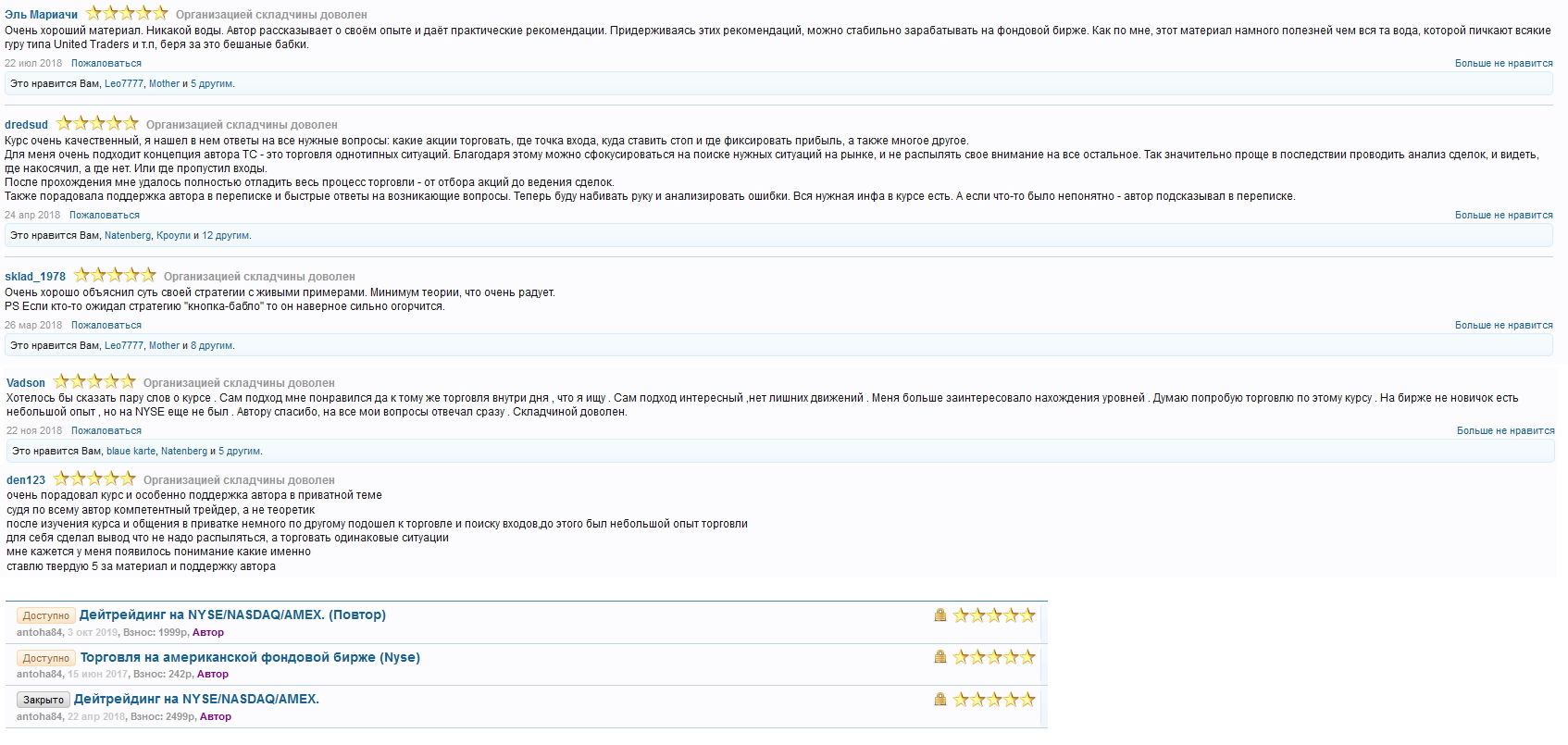Open the den123 user profile
Screen dimensions: 1568x745
point(26,480)
